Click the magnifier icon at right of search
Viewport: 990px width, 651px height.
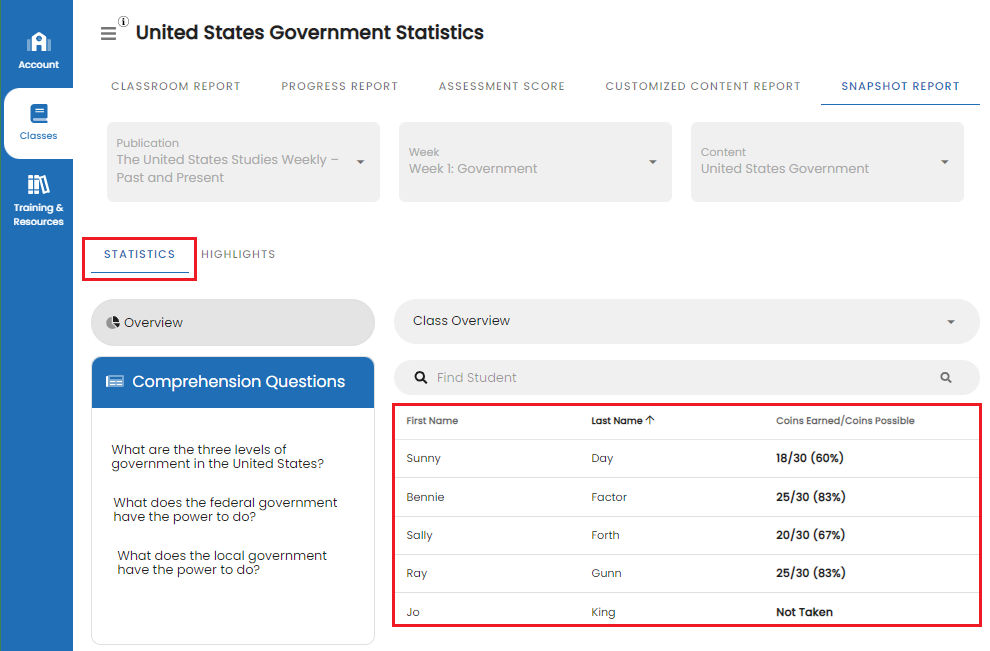pyautogui.click(x=946, y=378)
